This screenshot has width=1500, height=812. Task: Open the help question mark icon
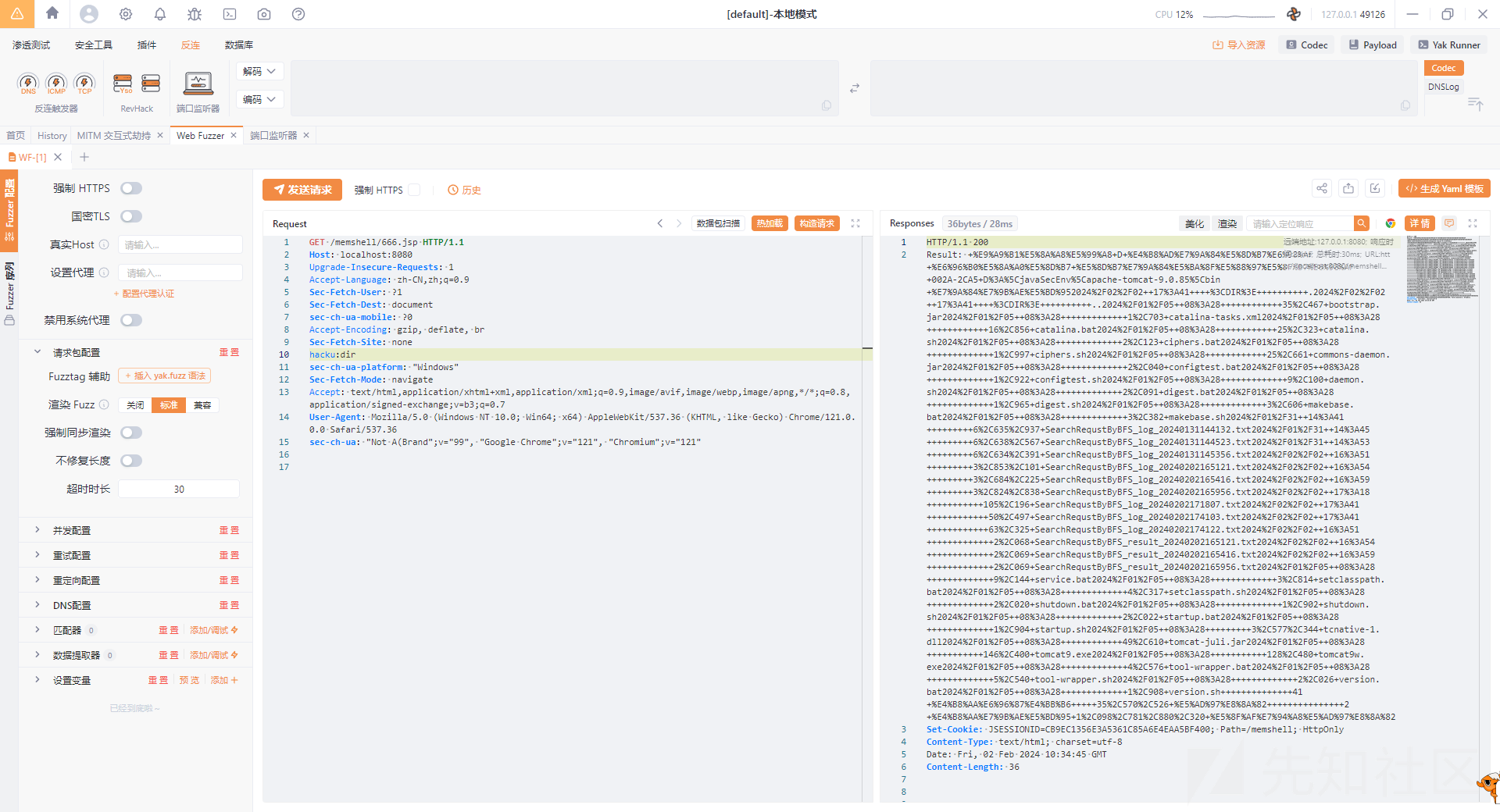pos(298,14)
